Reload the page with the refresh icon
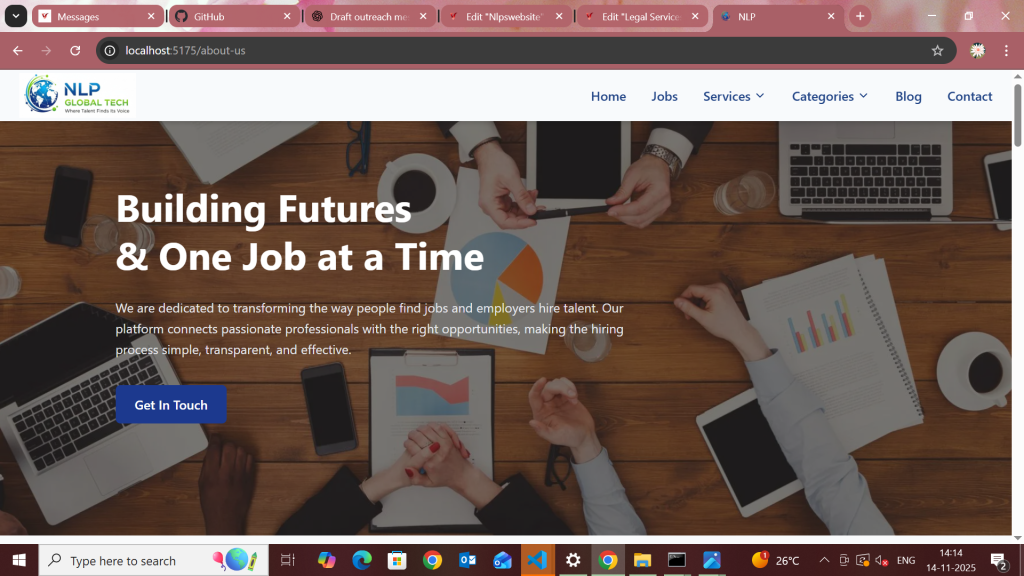 75,50
